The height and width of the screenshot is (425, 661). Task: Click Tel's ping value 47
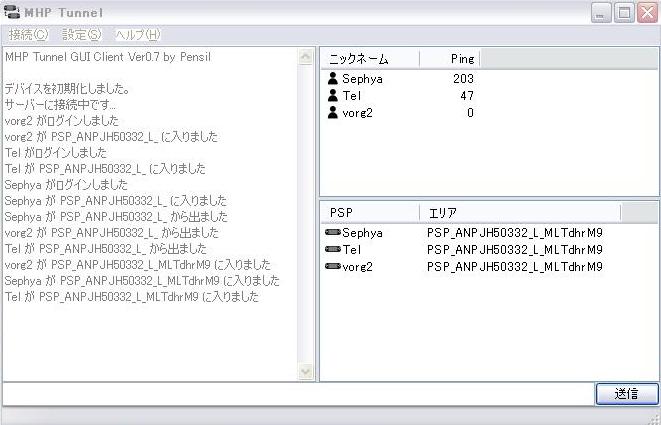coord(467,96)
